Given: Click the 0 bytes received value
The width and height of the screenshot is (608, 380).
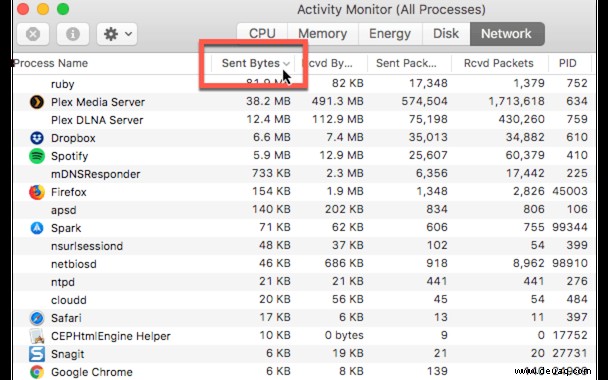Looking at the screenshot, I should tap(344, 335).
